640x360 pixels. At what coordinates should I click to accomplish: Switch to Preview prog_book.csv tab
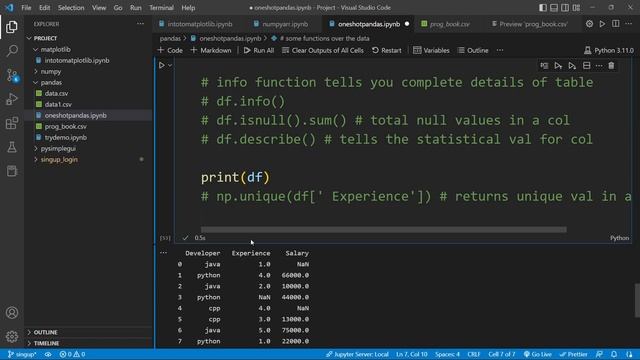[x=533, y=24]
